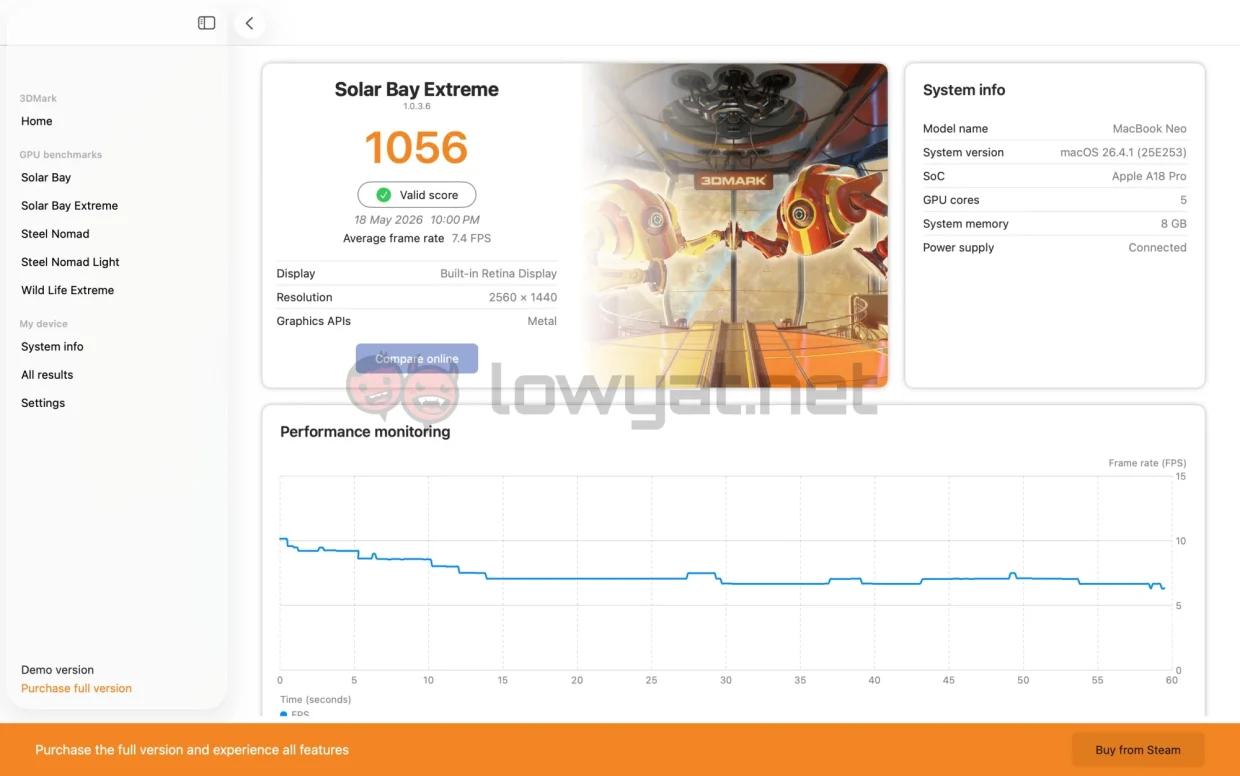Open the Steel Nomad benchmark
Viewport: 1240px width, 776px height.
point(55,233)
